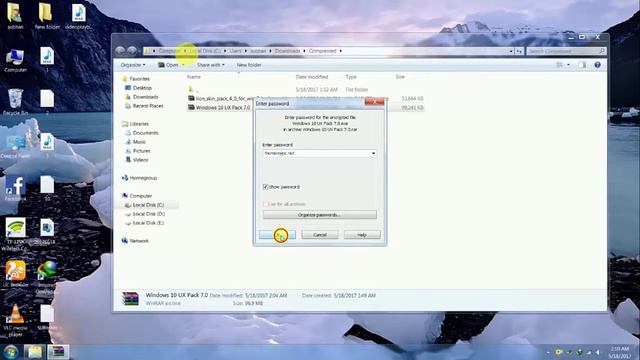Select the UC Browser desktop icon
Viewport: 640px width, 360px height.
point(15,274)
